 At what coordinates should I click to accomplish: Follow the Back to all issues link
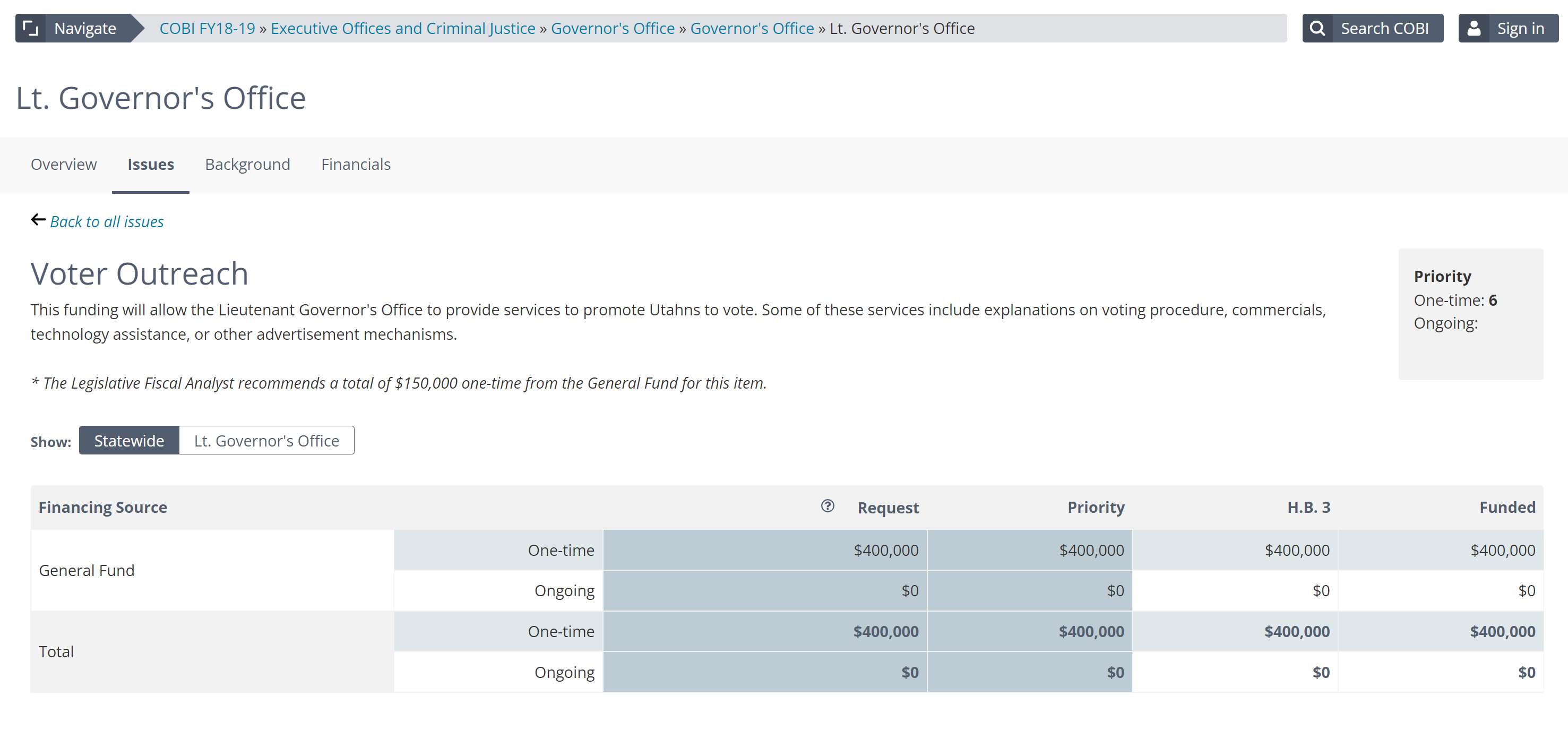pos(107,221)
